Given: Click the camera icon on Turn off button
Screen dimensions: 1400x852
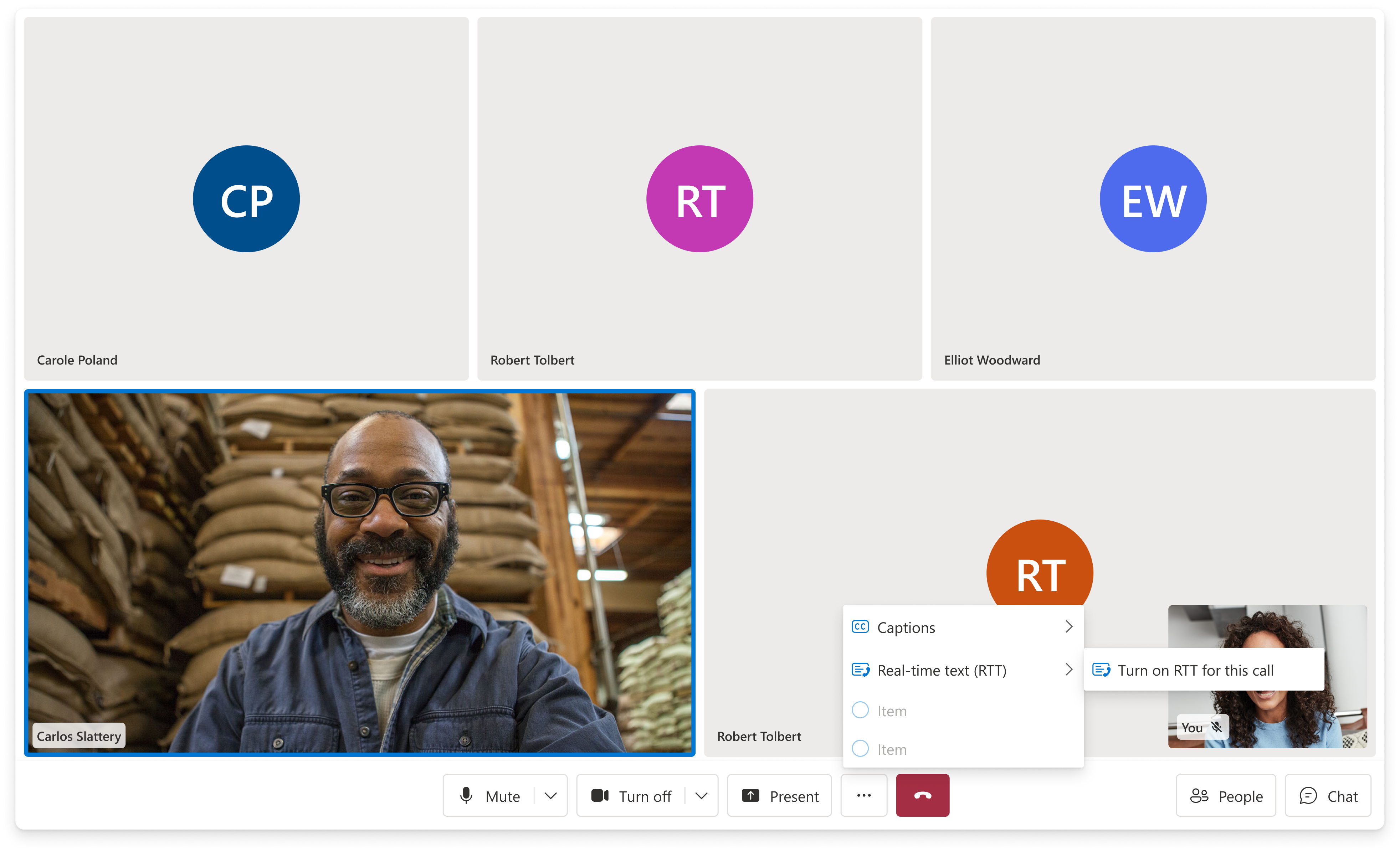Looking at the screenshot, I should [x=599, y=795].
